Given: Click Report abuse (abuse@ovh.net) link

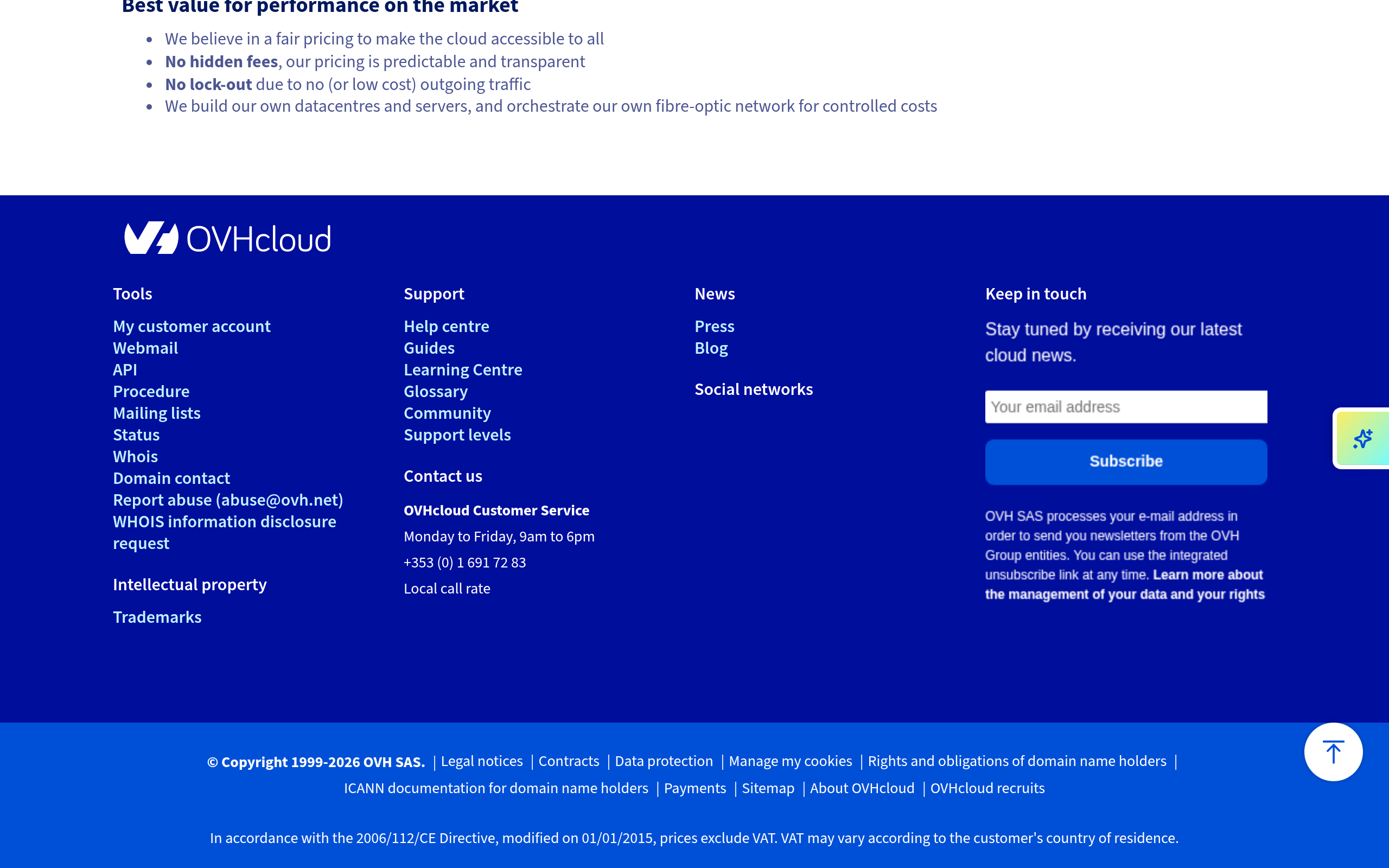Looking at the screenshot, I should pyautogui.click(x=228, y=500).
